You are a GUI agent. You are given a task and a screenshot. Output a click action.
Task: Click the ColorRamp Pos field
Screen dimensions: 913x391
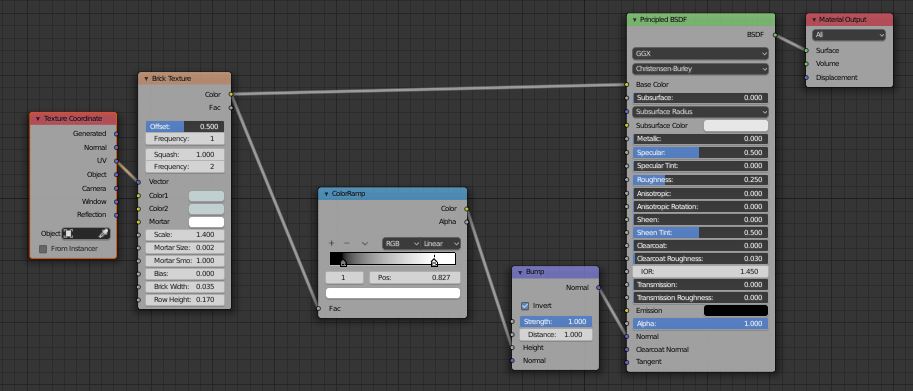tap(415, 278)
